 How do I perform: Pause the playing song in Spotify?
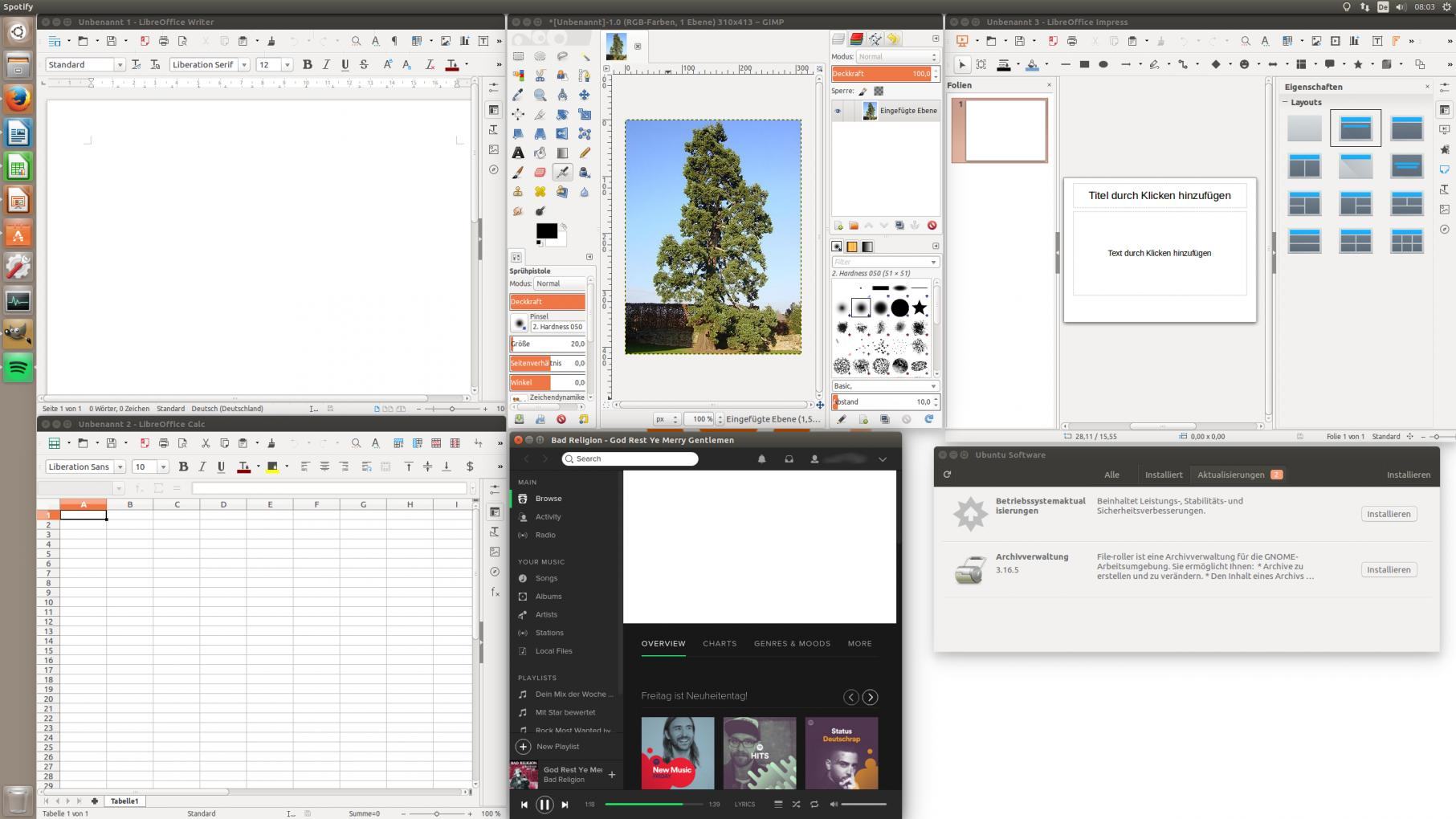point(544,804)
